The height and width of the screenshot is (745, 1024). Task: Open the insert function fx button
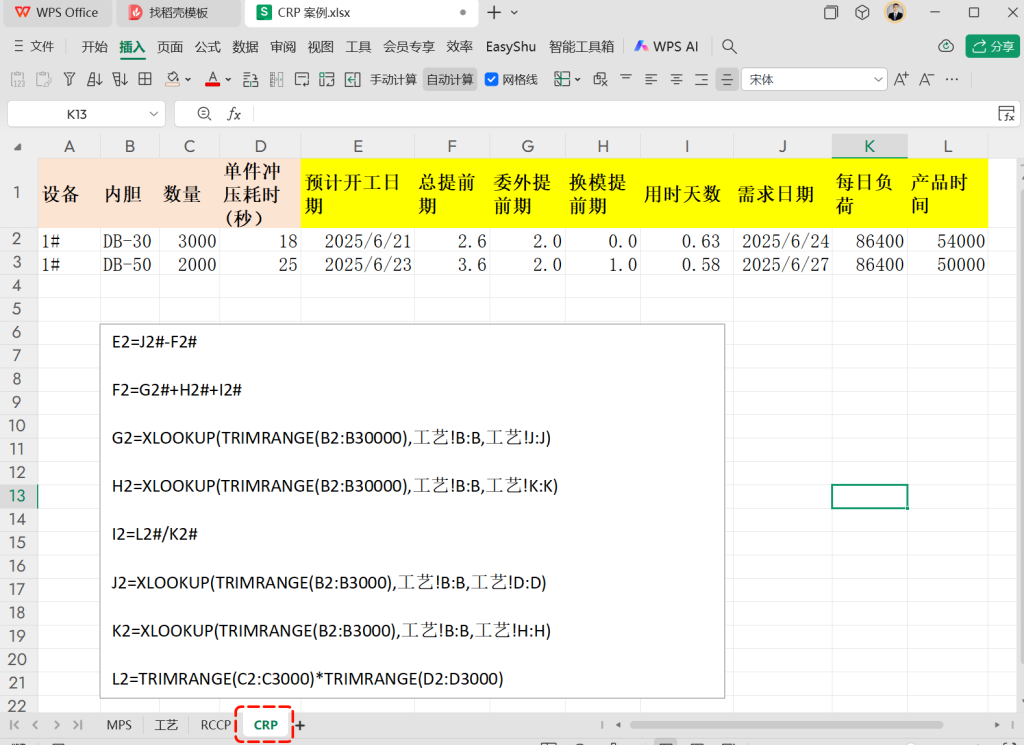(x=234, y=114)
